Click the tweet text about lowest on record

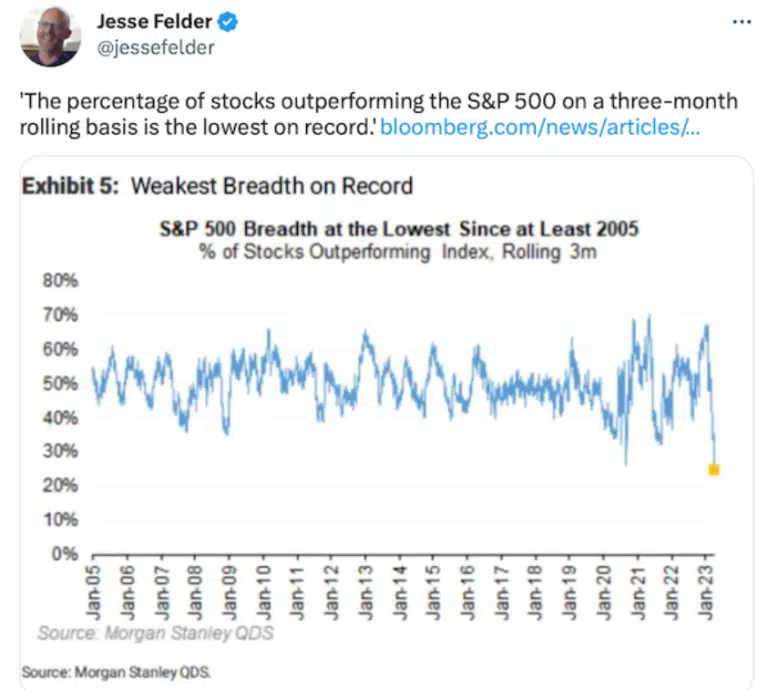coord(378,114)
